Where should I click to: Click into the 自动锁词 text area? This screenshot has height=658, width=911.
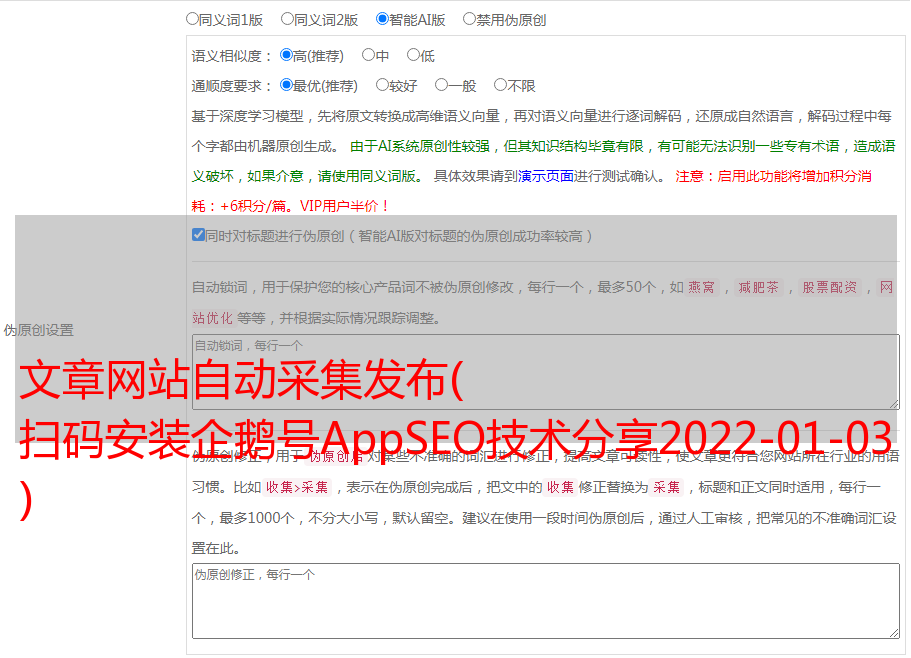pos(544,372)
